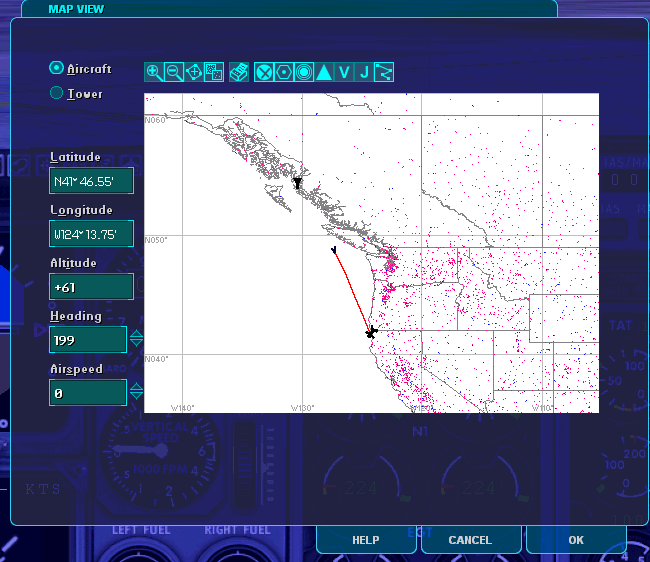The height and width of the screenshot is (562, 650).
Task: Click the Airspeed value field
Action: point(88,393)
